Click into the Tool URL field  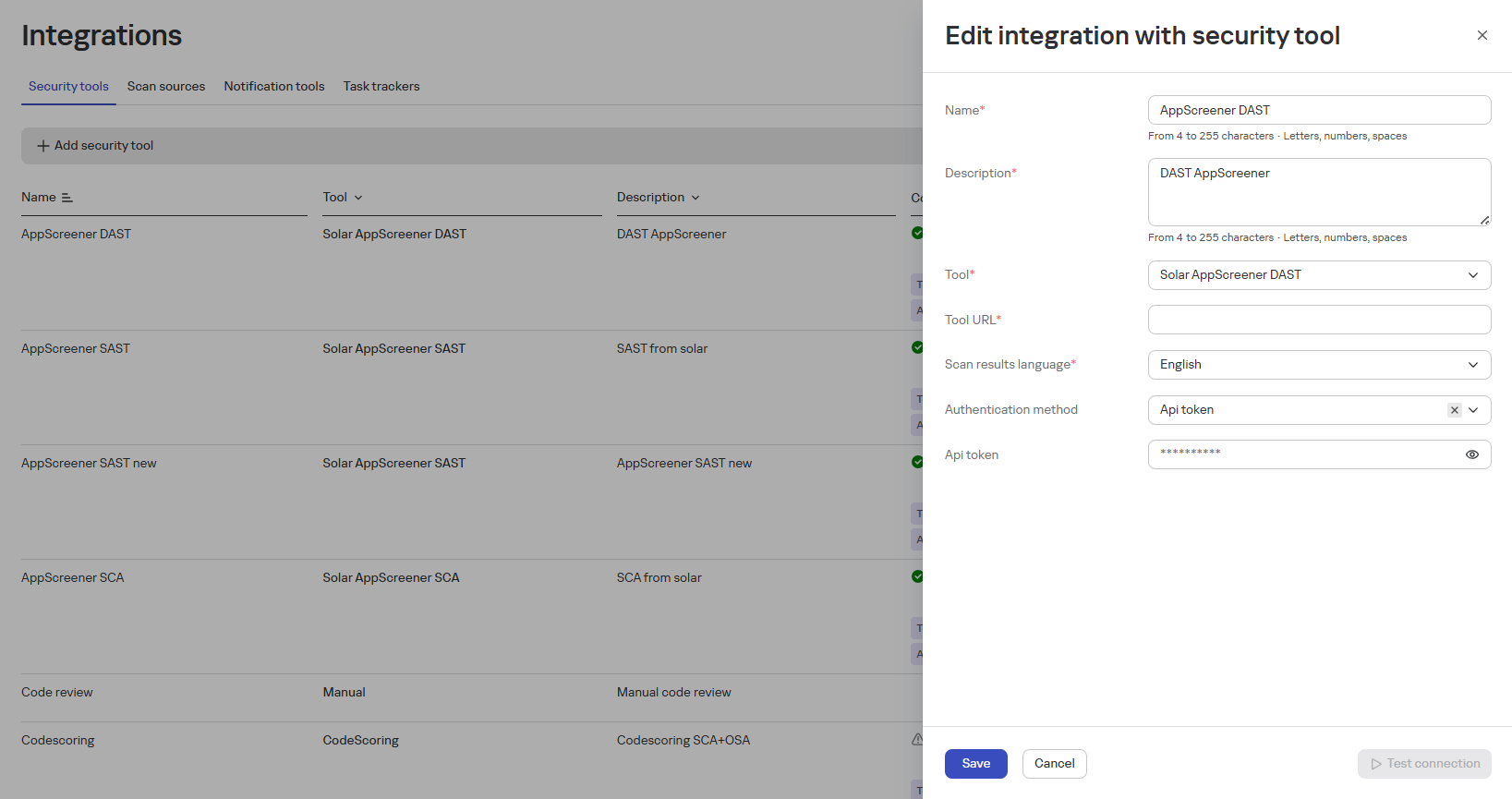(1318, 320)
